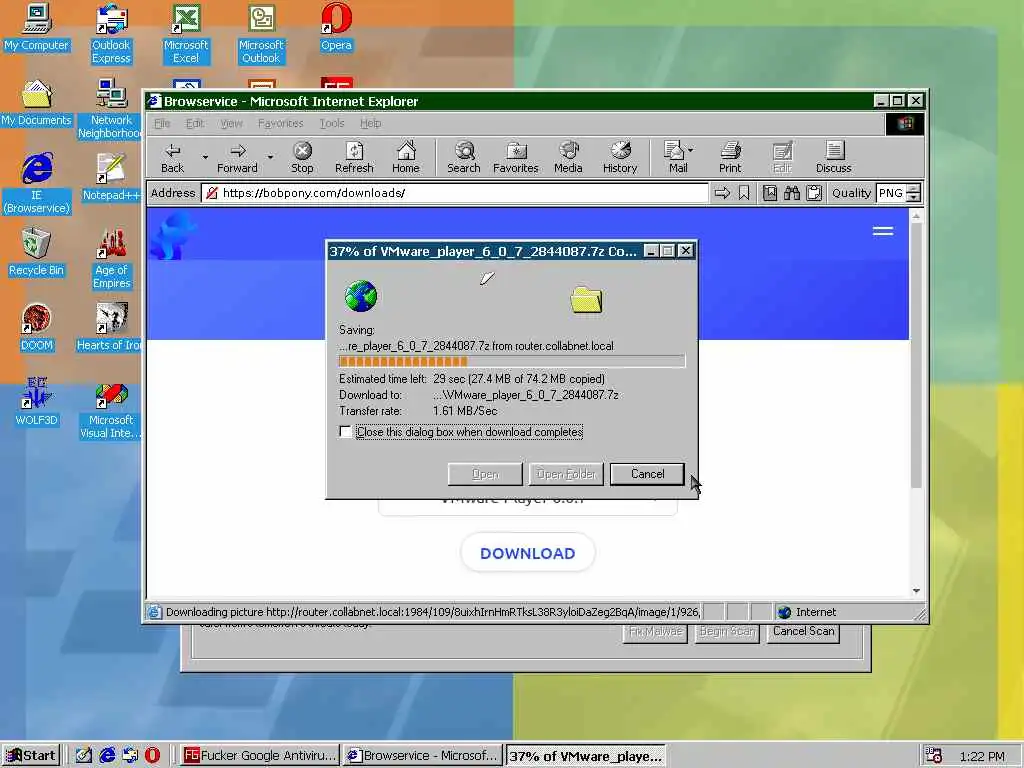Click Opera icon in quick launch
This screenshot has width=1024, height=768.
click(153, 755)
